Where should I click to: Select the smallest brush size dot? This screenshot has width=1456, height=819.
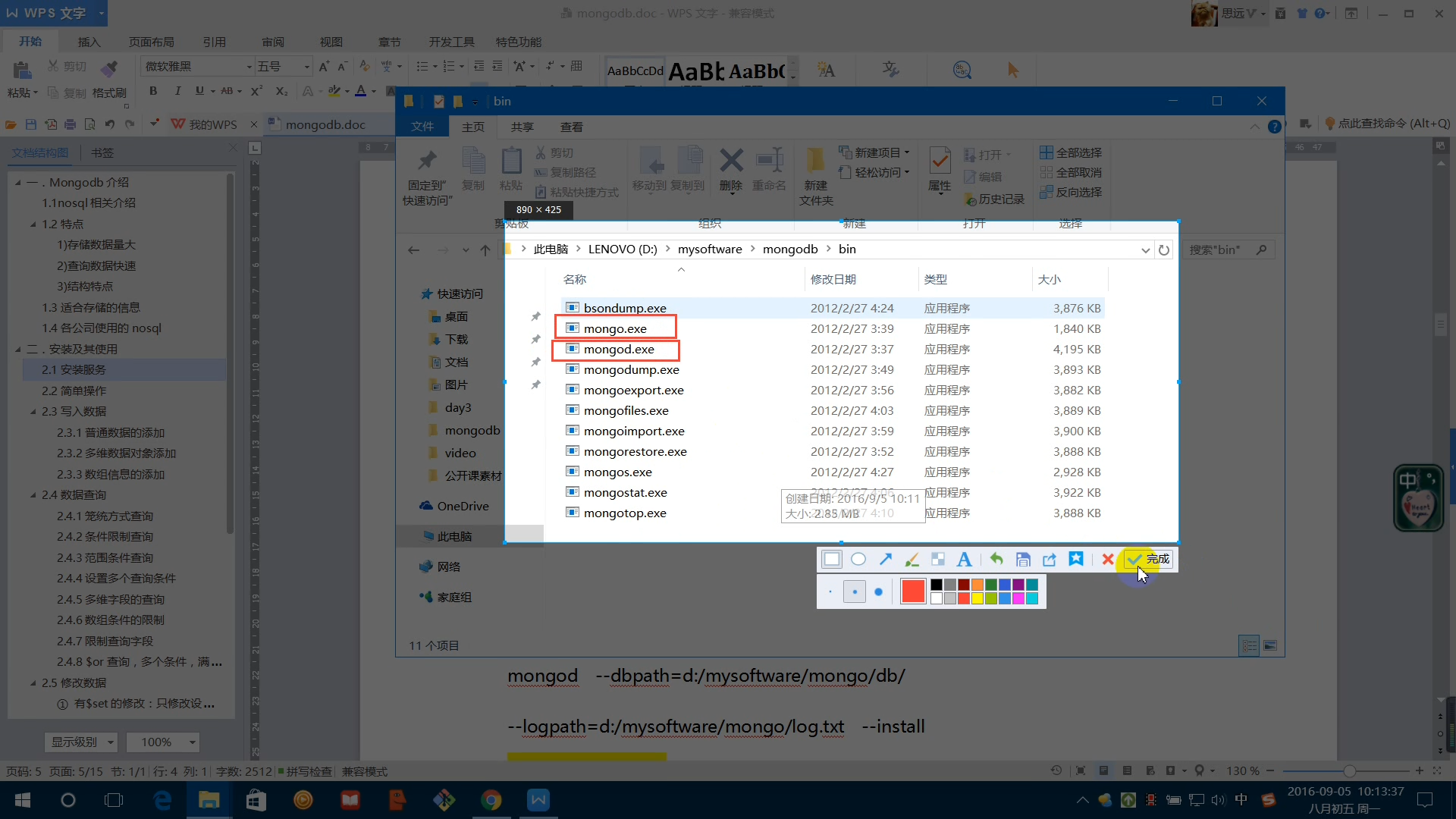tap(830, 591)
